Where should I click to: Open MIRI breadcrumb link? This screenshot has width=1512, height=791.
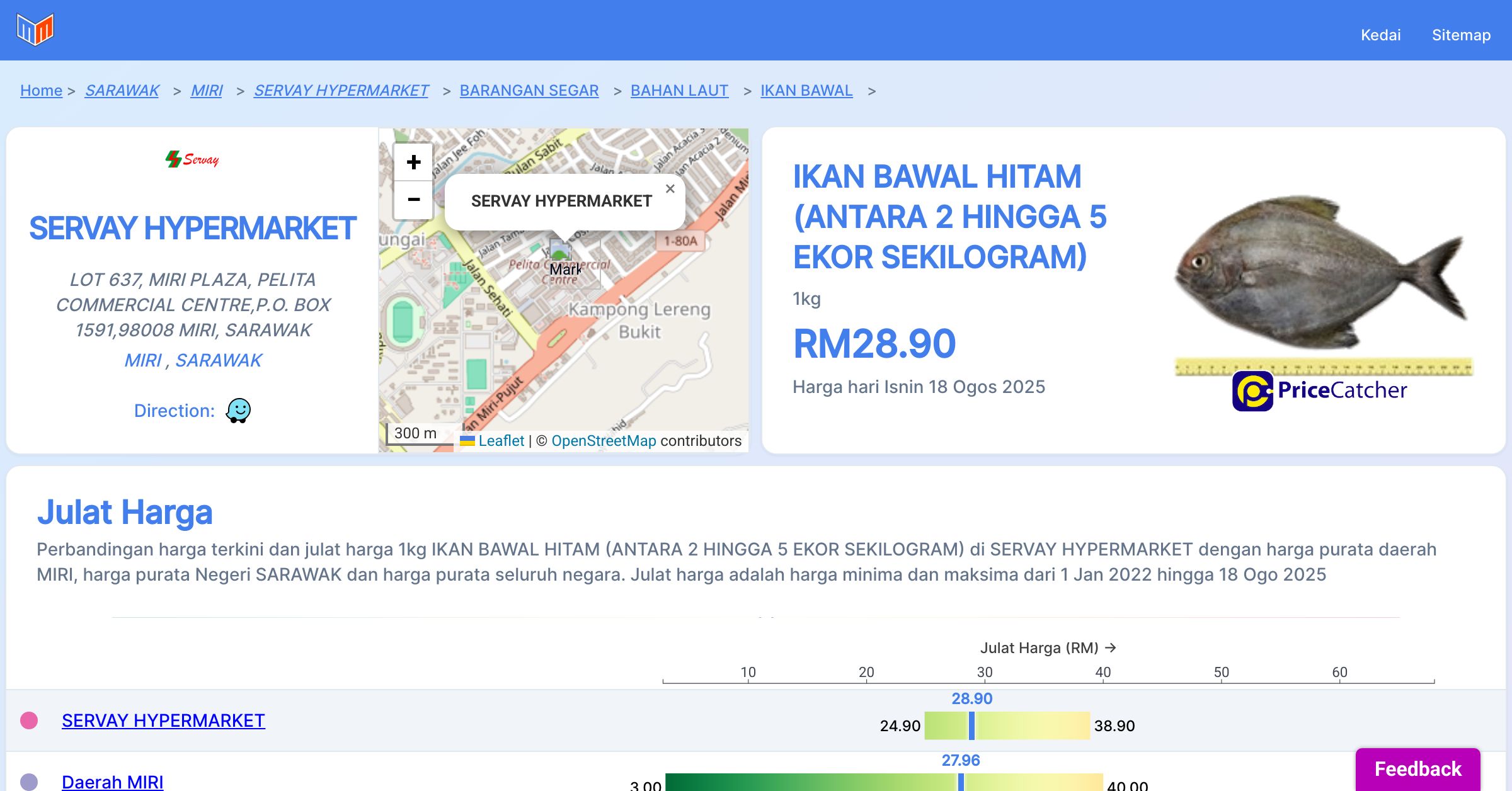click(x=207, y=91)
